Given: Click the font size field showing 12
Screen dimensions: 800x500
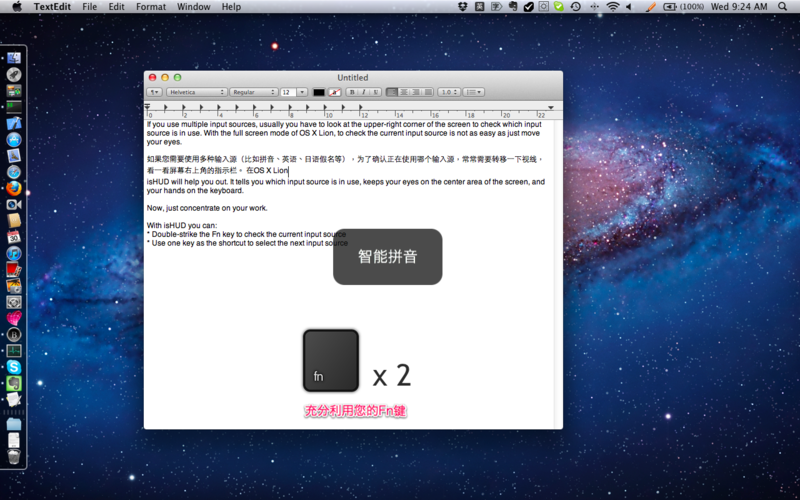Looking at the screenshot, I should [x=287, y=92].
